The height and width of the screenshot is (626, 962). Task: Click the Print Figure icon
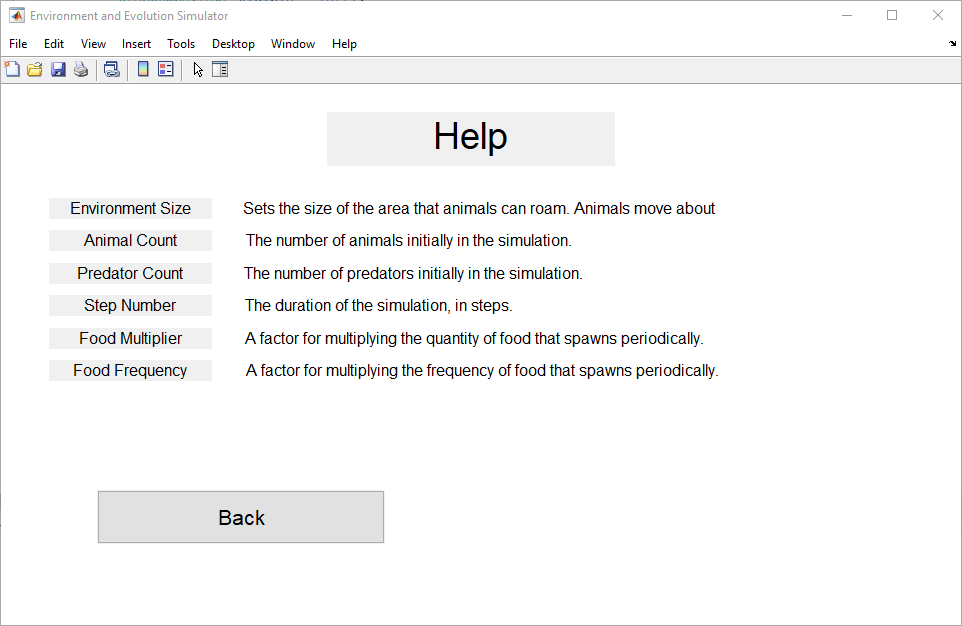[x=81, y=69]
